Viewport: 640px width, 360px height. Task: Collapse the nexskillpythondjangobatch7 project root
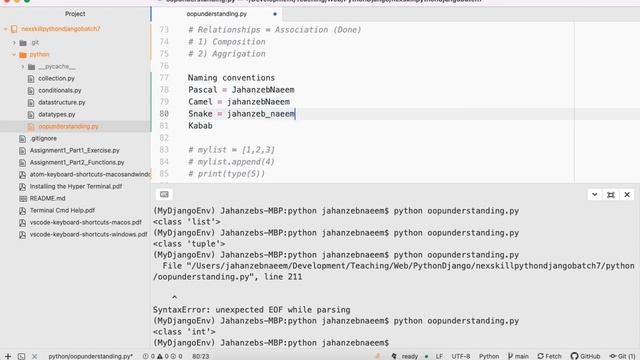pos(6,29)
